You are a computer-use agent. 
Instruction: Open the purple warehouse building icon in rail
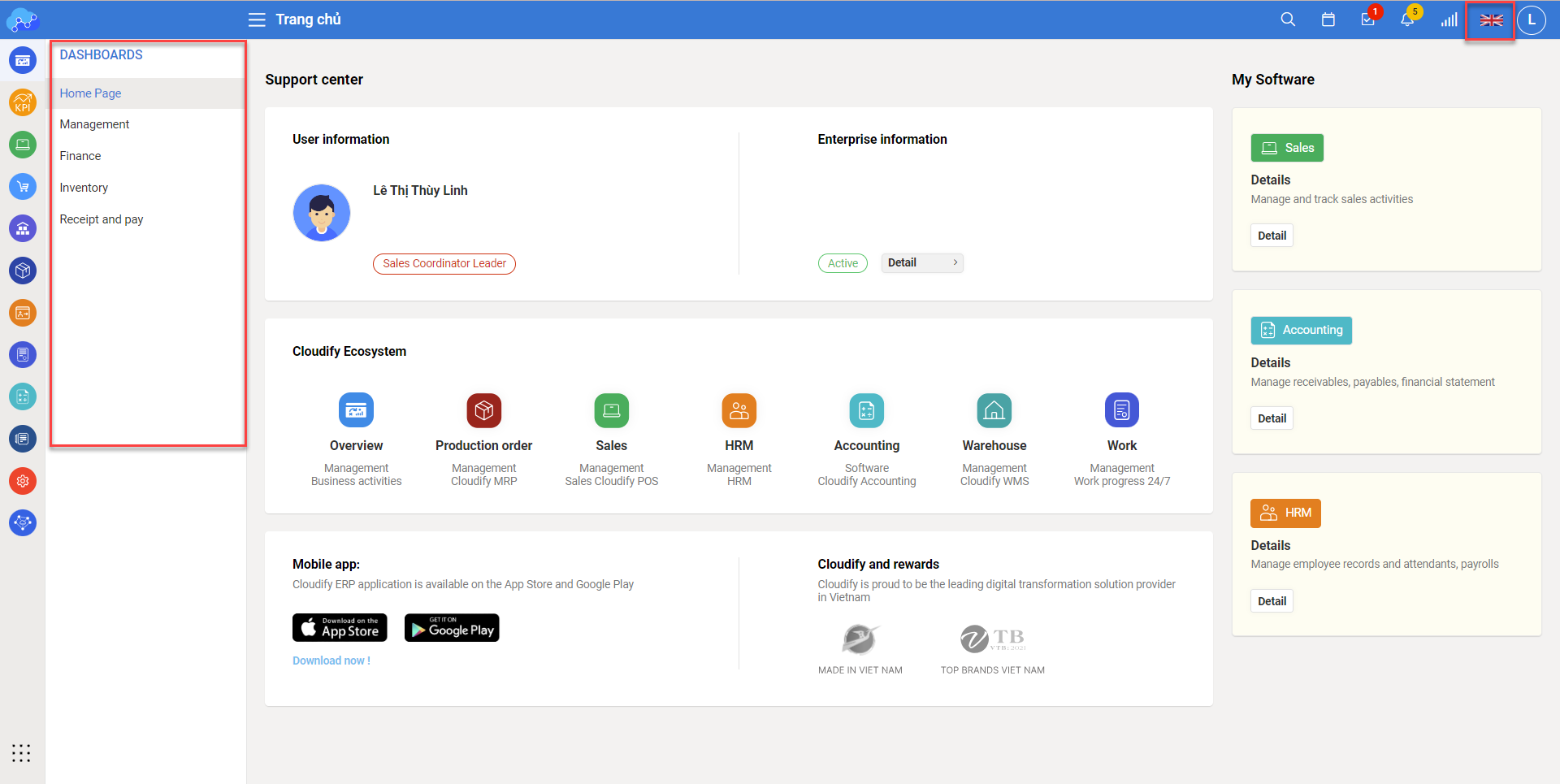[23, 228]
